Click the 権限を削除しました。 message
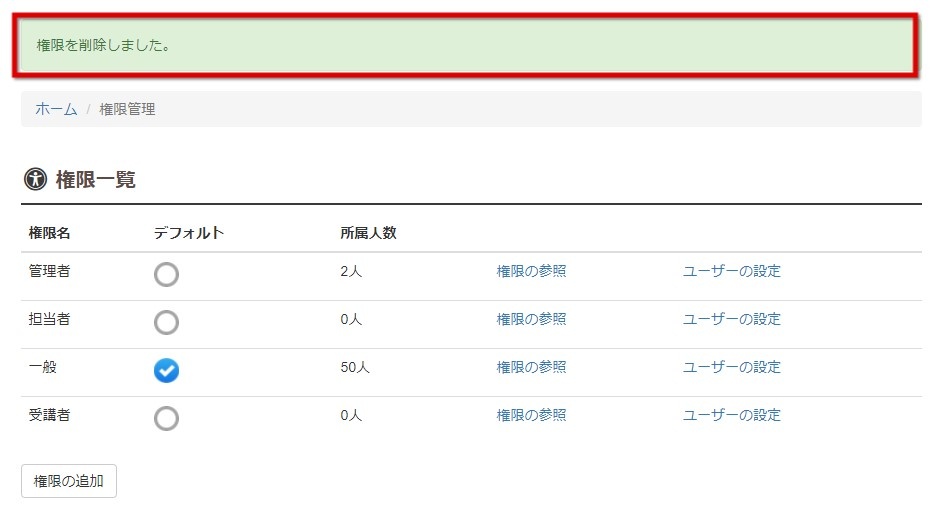939x510 pixels. click(103, 45)
